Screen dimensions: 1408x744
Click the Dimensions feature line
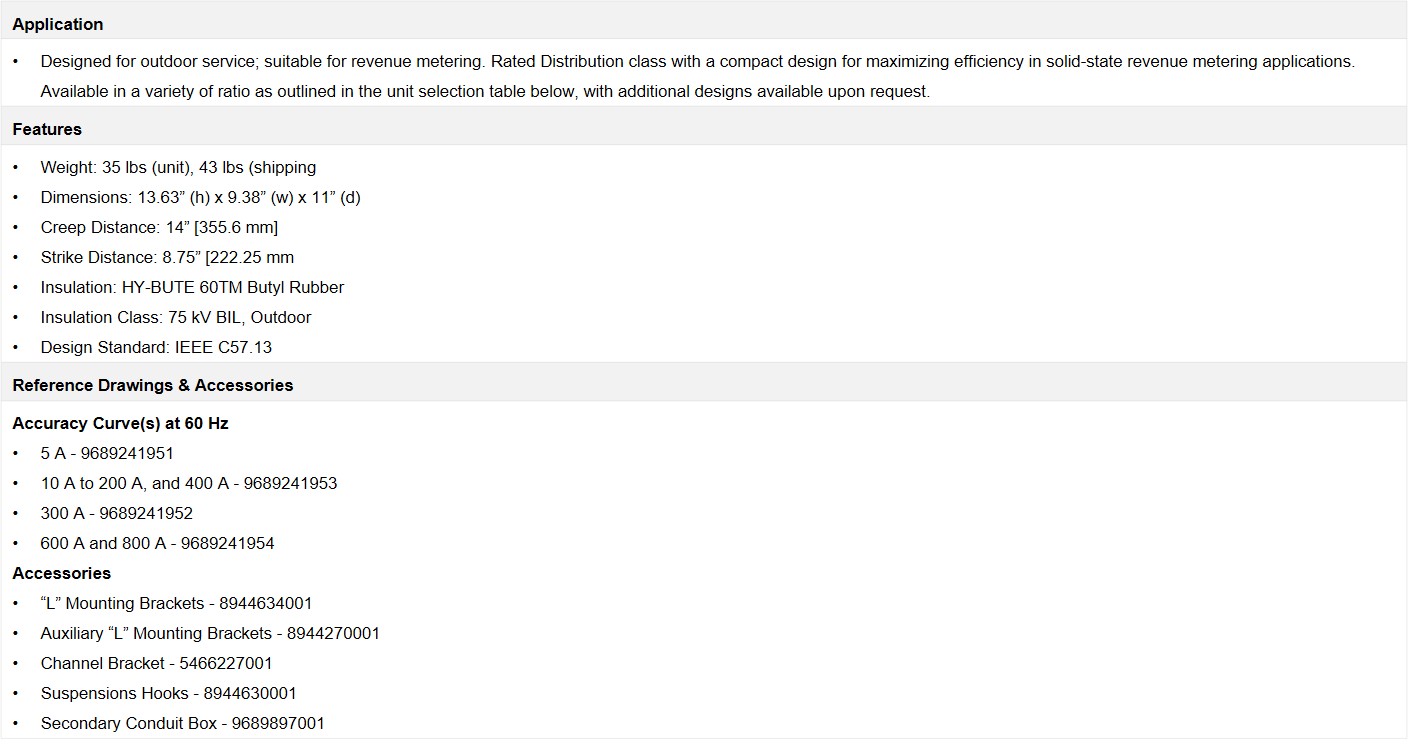[x=200, y=197]
